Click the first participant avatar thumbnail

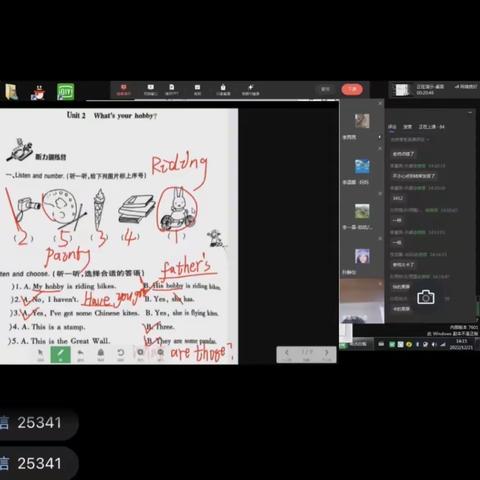pyautogui.click(x=362, y=121)
